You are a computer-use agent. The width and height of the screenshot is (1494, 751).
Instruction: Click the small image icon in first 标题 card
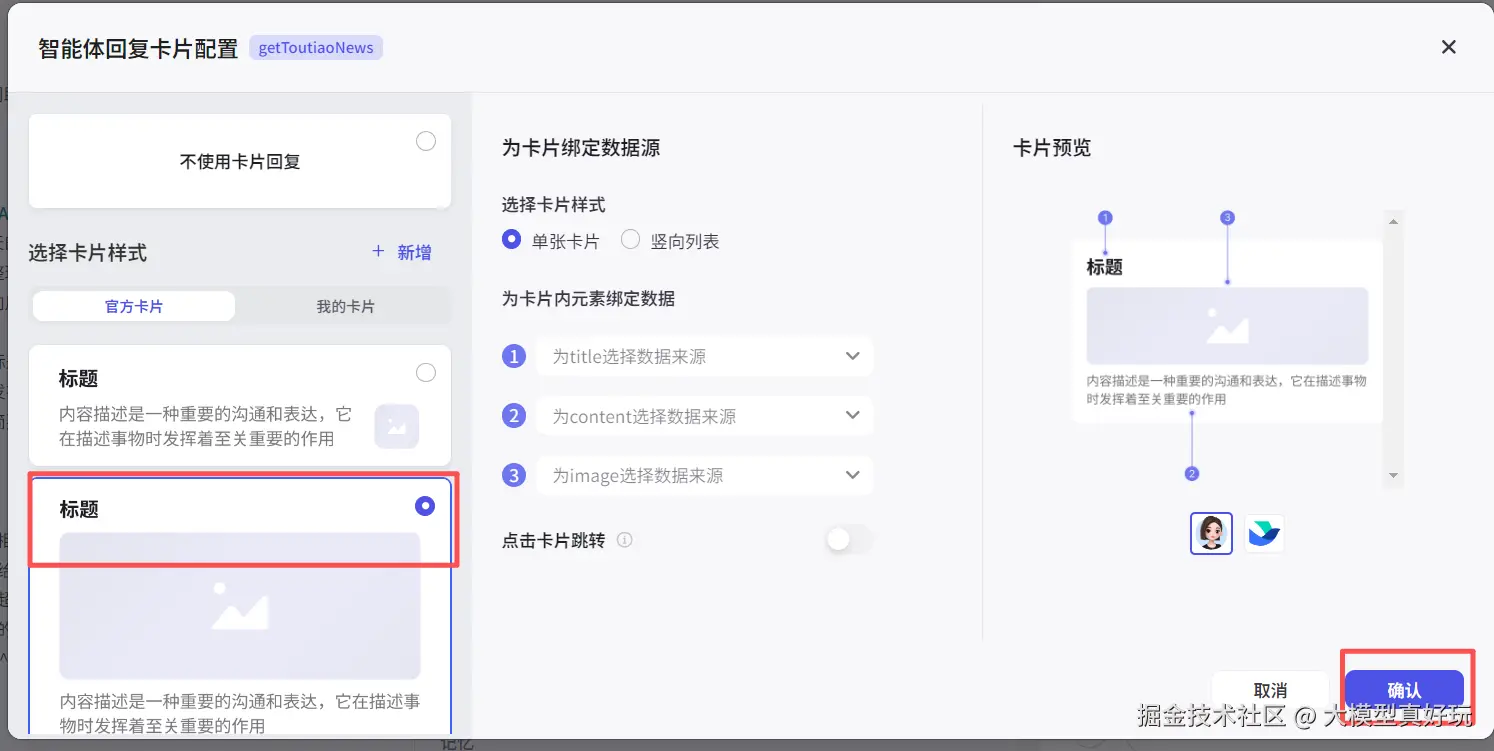pos(397,427)
